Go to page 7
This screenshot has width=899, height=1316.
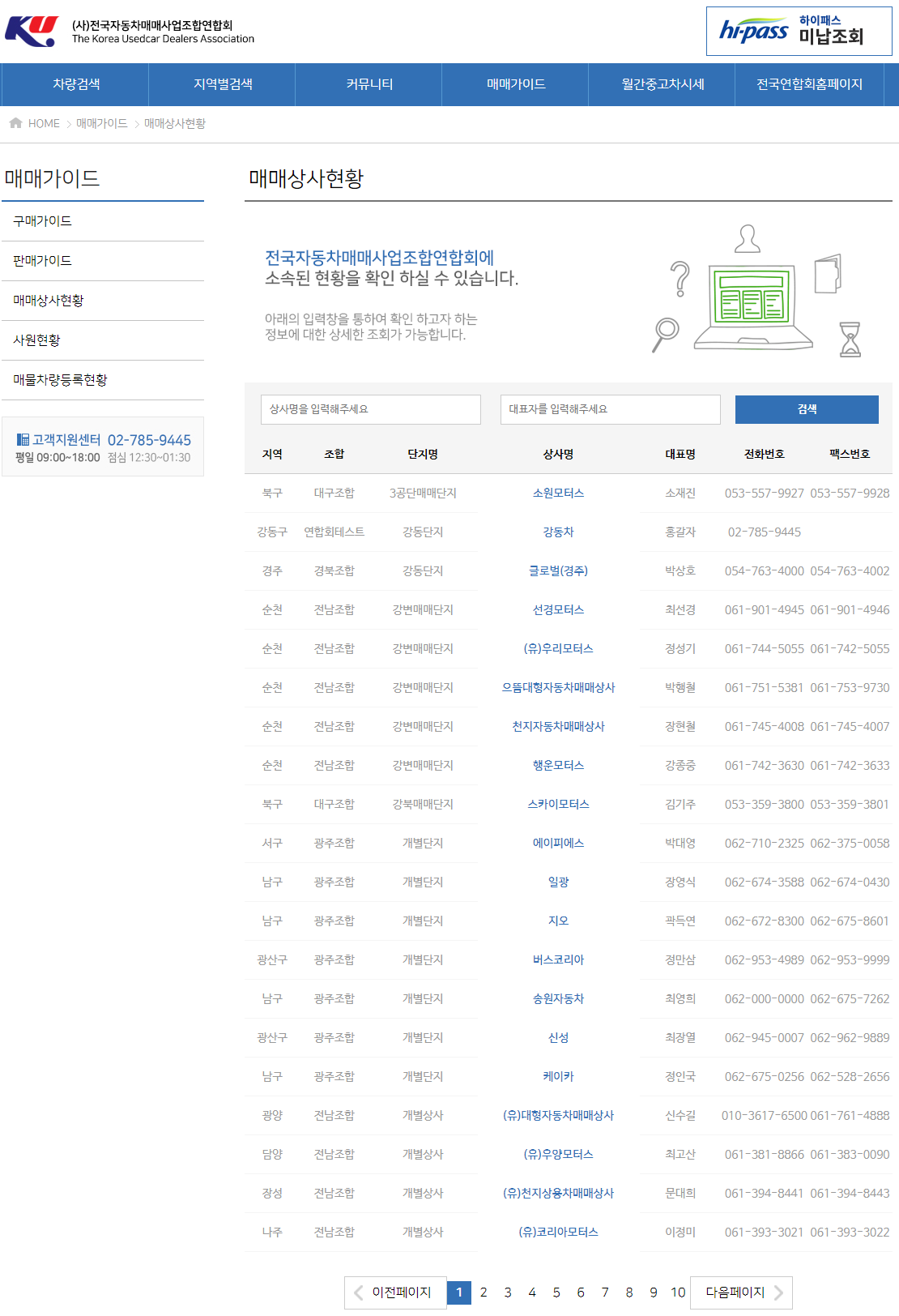(x=605, y=1292)
